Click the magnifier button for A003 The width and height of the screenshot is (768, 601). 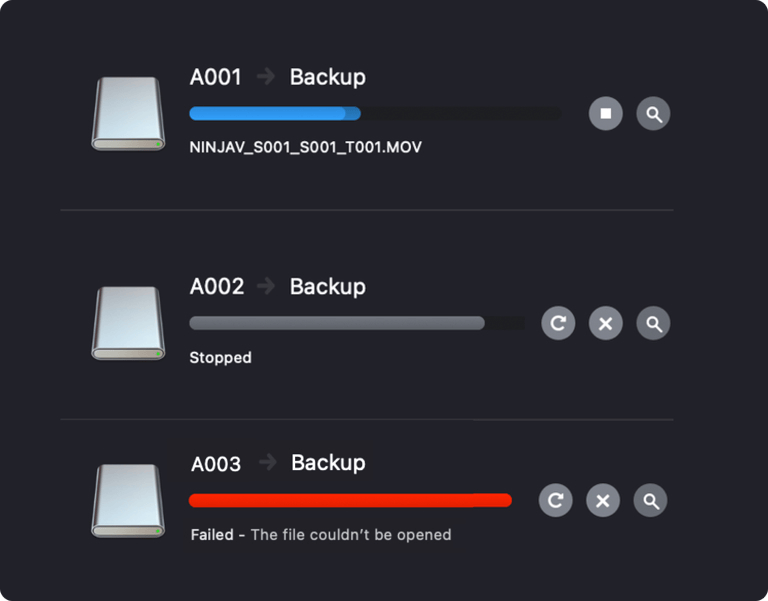point(650,500)
